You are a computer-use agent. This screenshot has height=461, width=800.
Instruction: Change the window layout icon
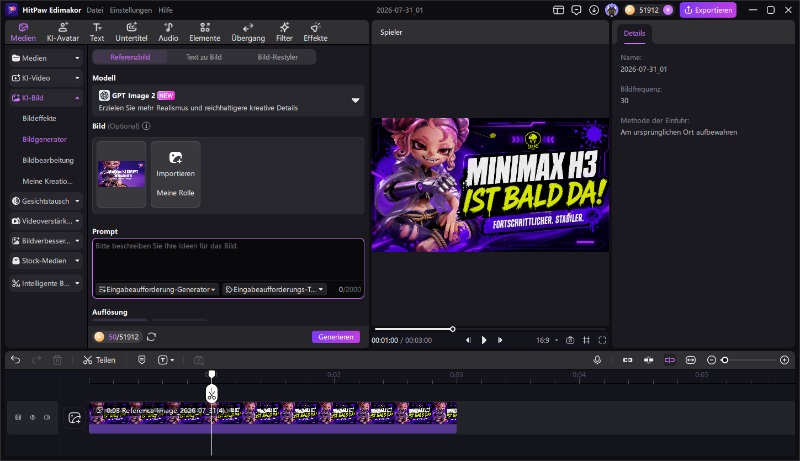coord(558,10)
